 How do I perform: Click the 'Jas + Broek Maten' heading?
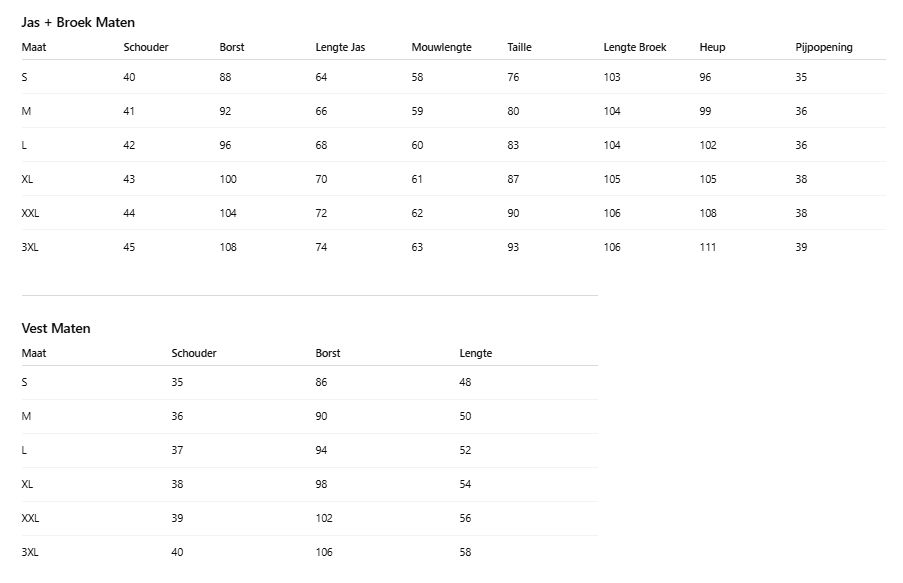pos(78,22)
